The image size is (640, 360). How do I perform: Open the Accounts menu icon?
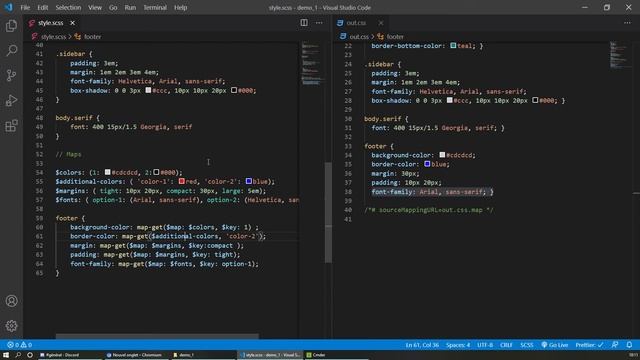(x=11, y=301)
